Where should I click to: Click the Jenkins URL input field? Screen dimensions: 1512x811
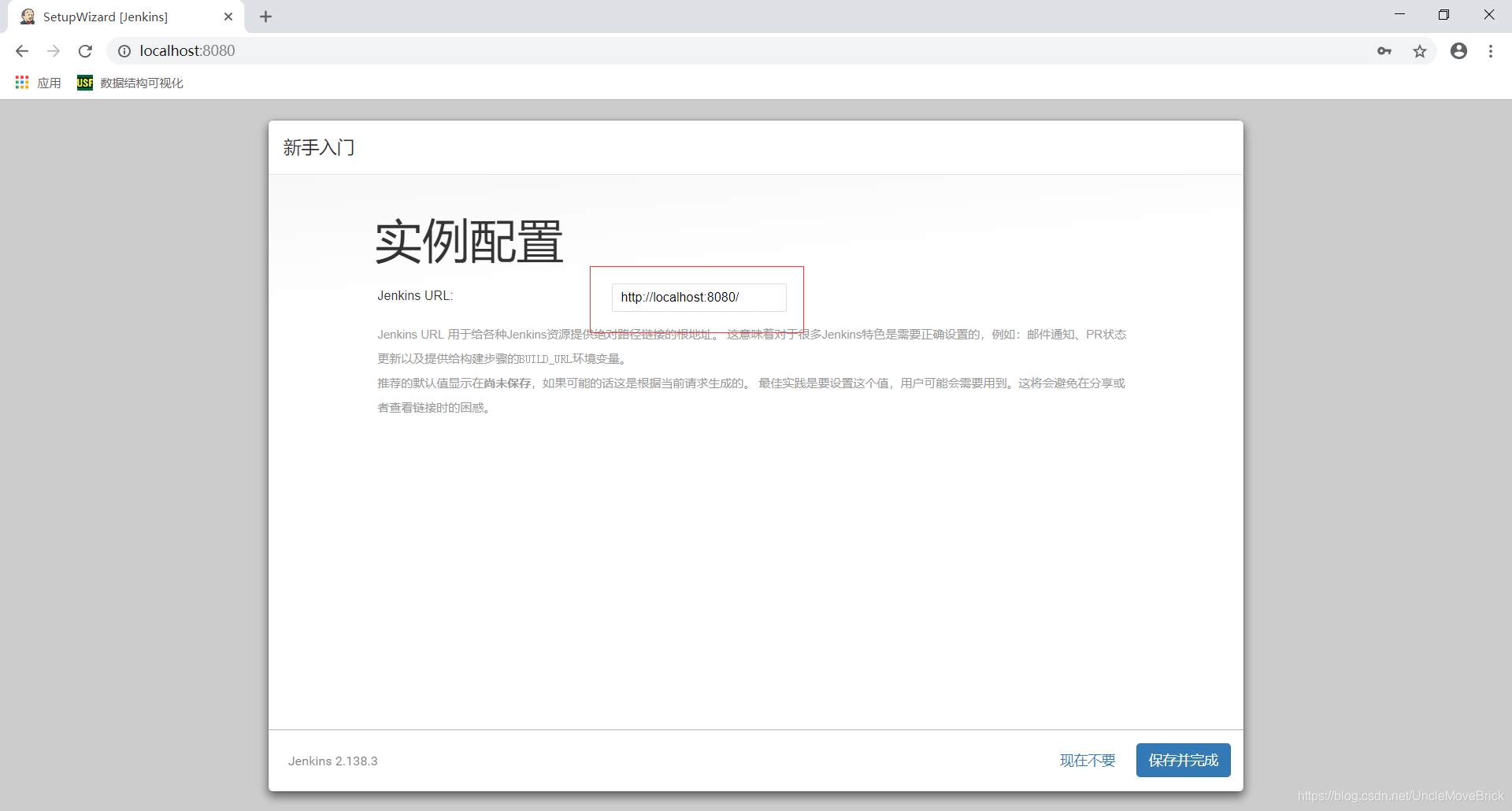pos(699,298)
